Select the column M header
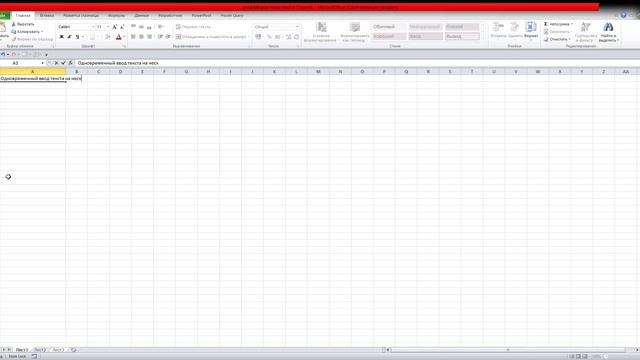 click(x=318, y=71)
